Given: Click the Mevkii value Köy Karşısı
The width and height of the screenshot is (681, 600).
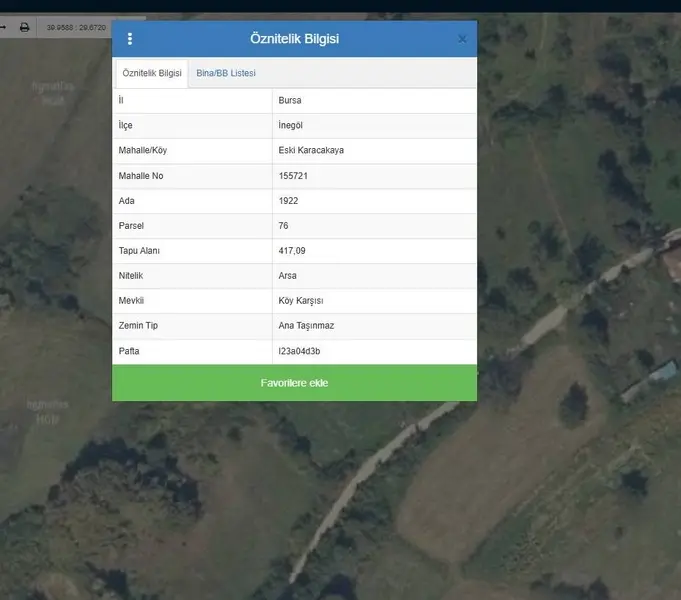Looking at the screenshot, I should (x=301, y=301).
